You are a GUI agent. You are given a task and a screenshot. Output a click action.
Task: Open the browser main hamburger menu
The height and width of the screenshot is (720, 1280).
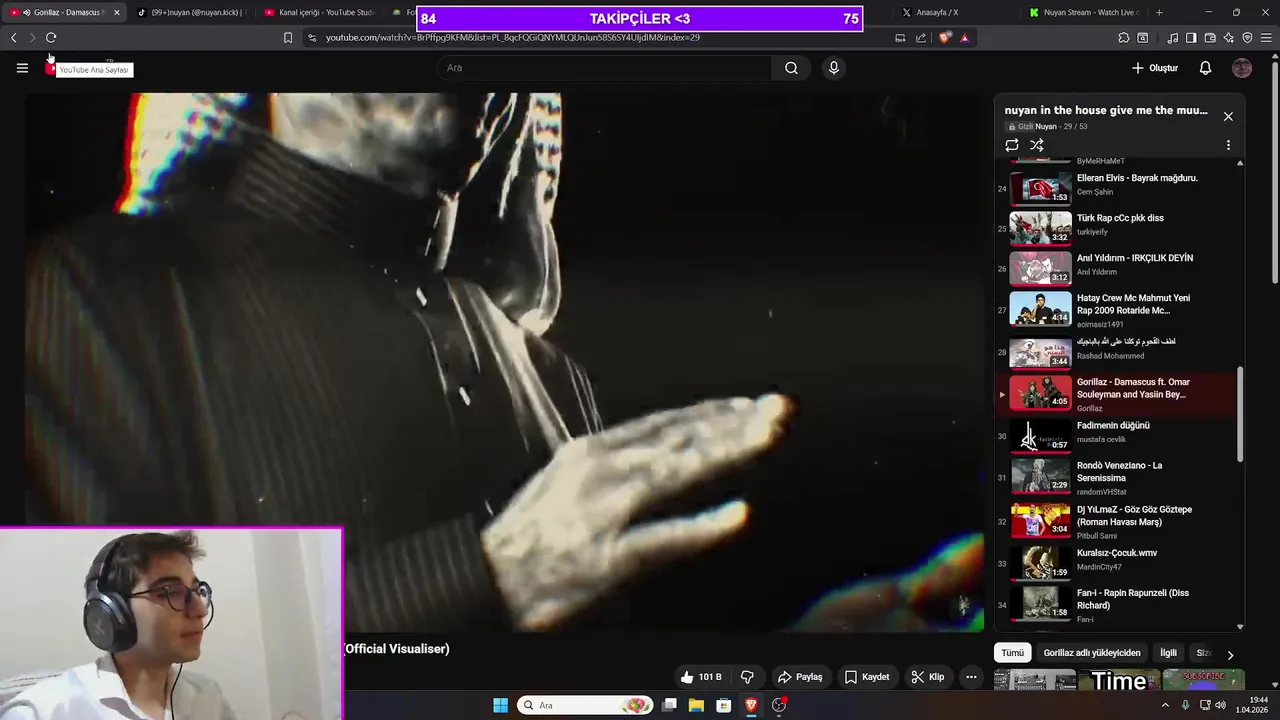pyautogui.click(x=1267, y=38)
